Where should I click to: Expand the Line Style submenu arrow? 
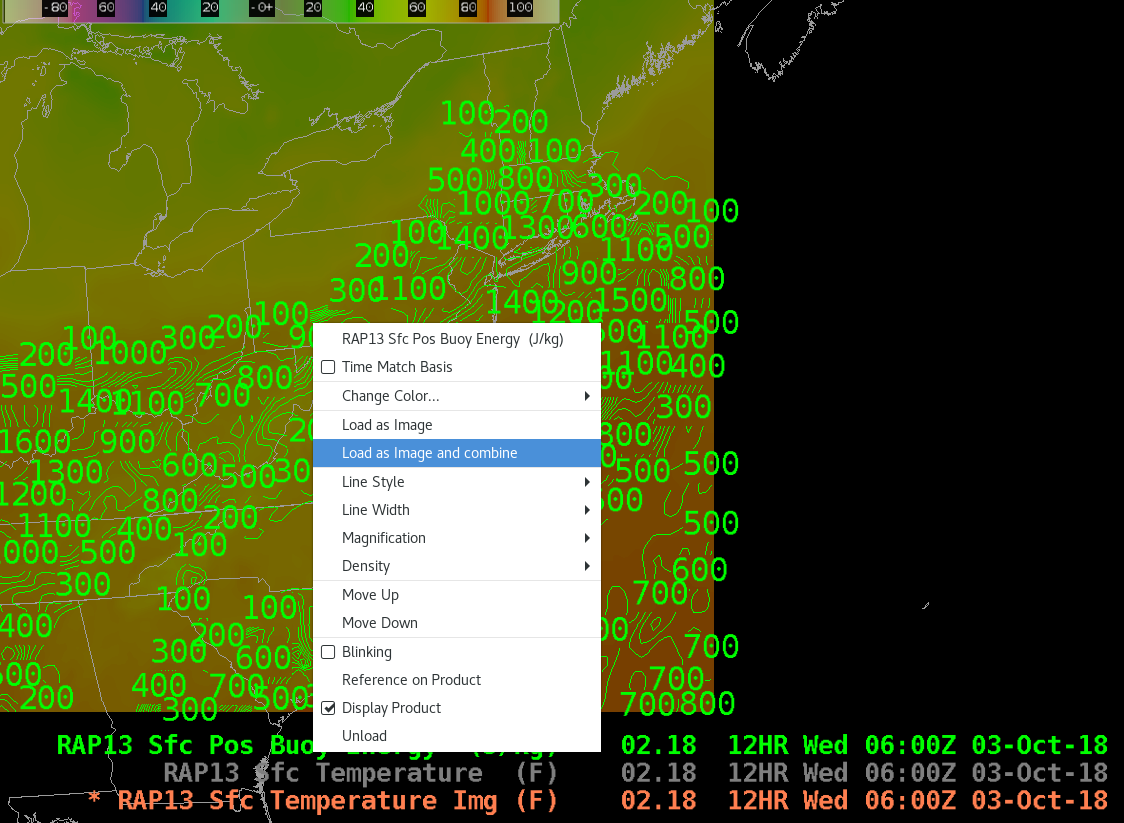(x=587, y=482)
